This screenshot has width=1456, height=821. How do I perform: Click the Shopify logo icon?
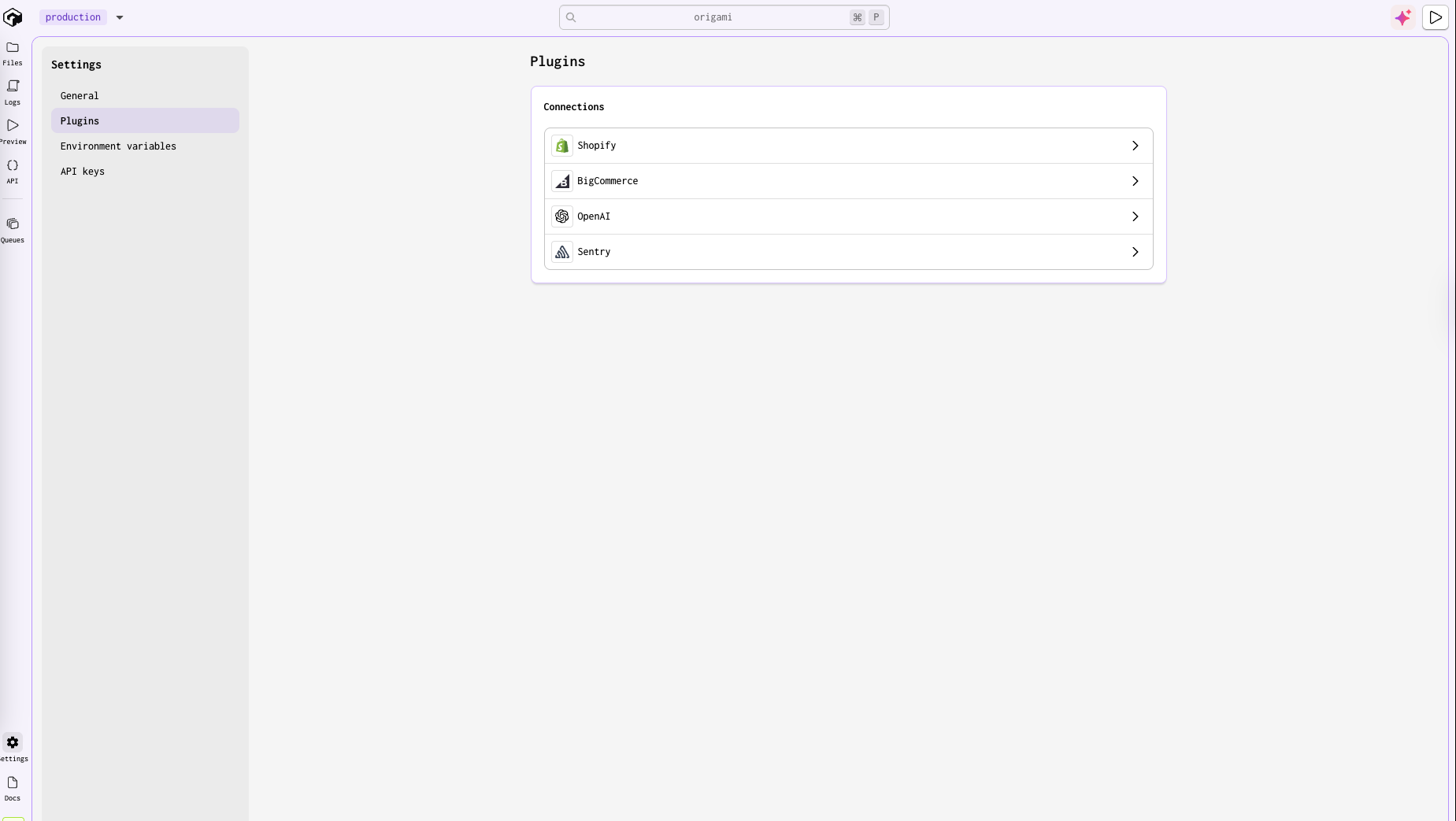562,146
